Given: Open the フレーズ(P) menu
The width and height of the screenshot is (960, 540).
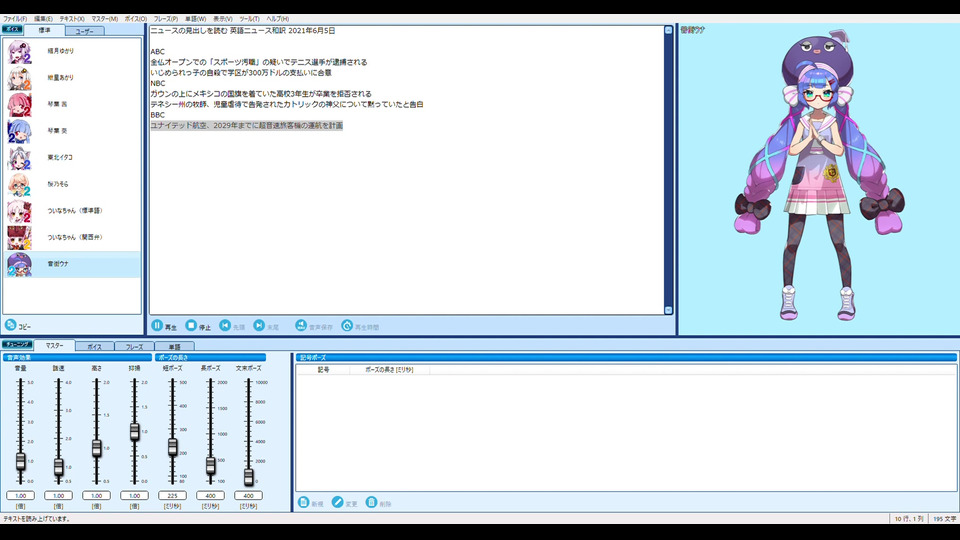Looking at the screenshot, I should click(x=166, y=19).
